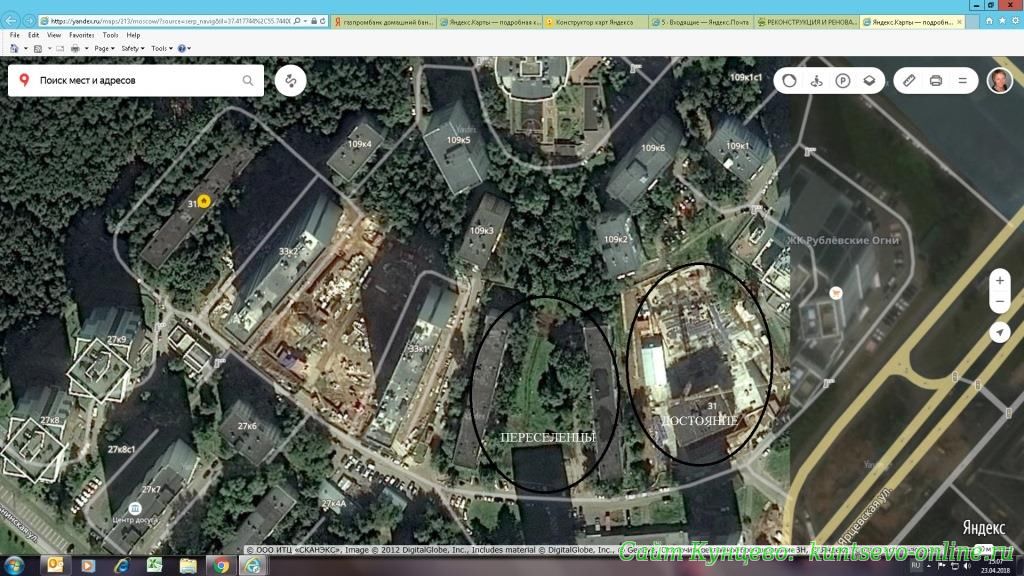Open the Favorites menu
Screen dimensions: 1024x576
coord(82,35)
